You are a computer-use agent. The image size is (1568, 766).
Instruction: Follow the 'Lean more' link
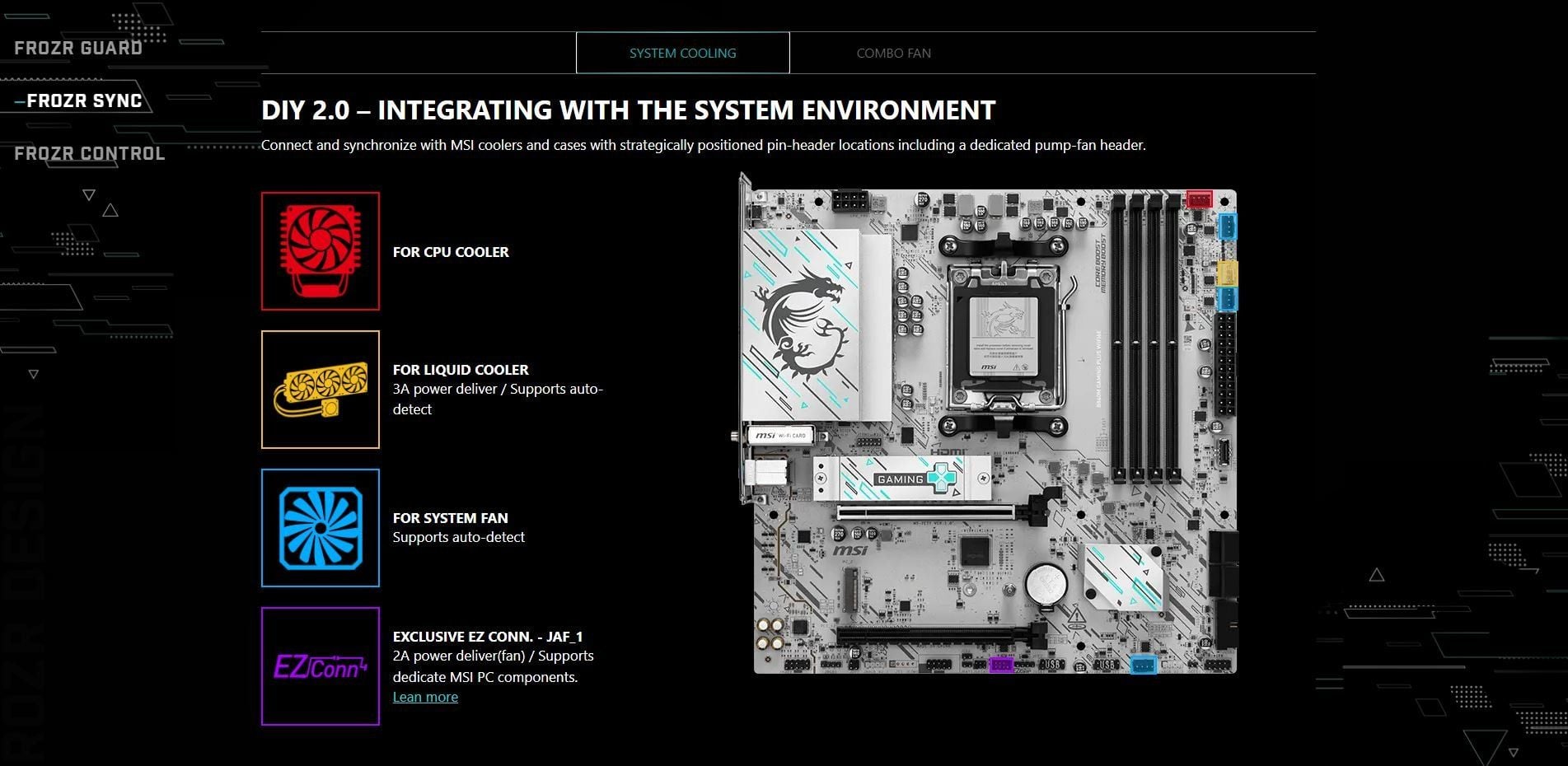tap(425, 697)
